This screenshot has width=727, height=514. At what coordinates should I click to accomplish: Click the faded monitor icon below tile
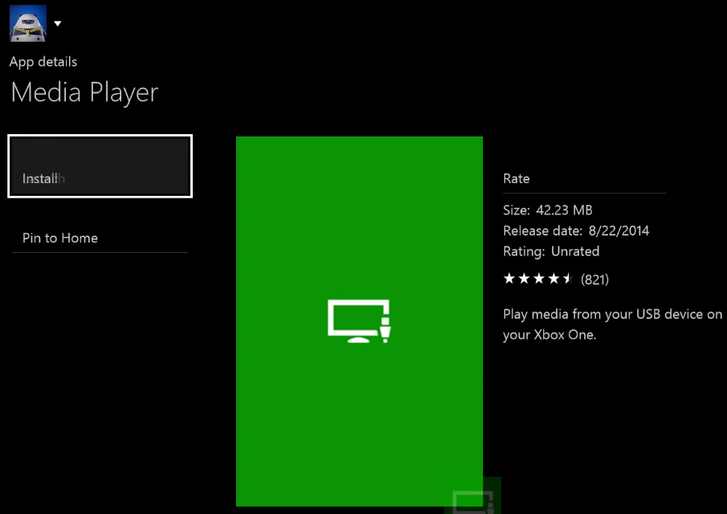click(472, 500)
